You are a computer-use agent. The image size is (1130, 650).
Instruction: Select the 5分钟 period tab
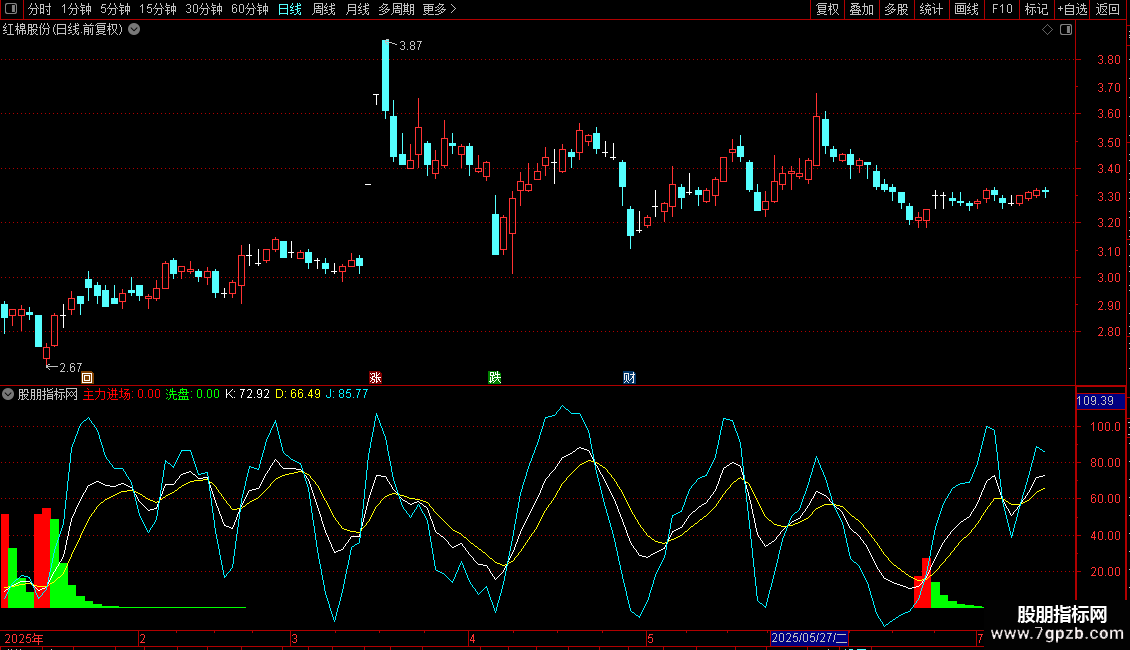click(x=115, y=9)
